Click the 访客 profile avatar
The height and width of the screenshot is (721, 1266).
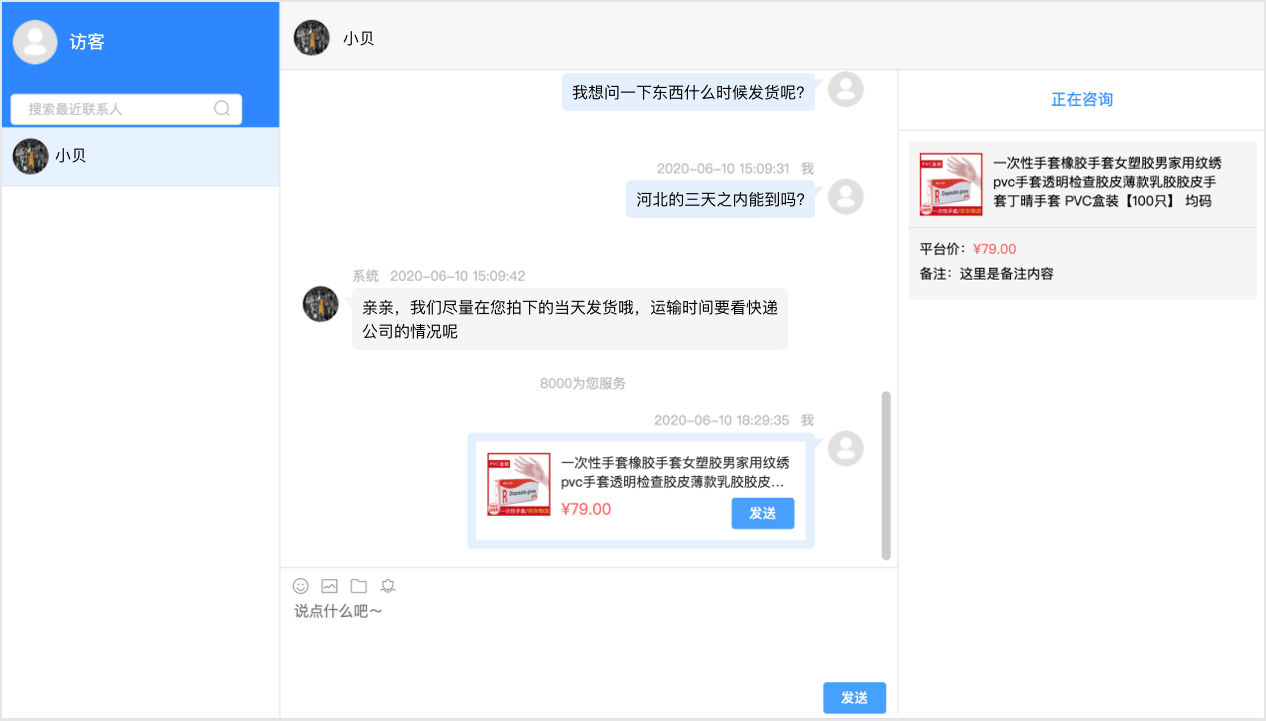pos(35,42)
